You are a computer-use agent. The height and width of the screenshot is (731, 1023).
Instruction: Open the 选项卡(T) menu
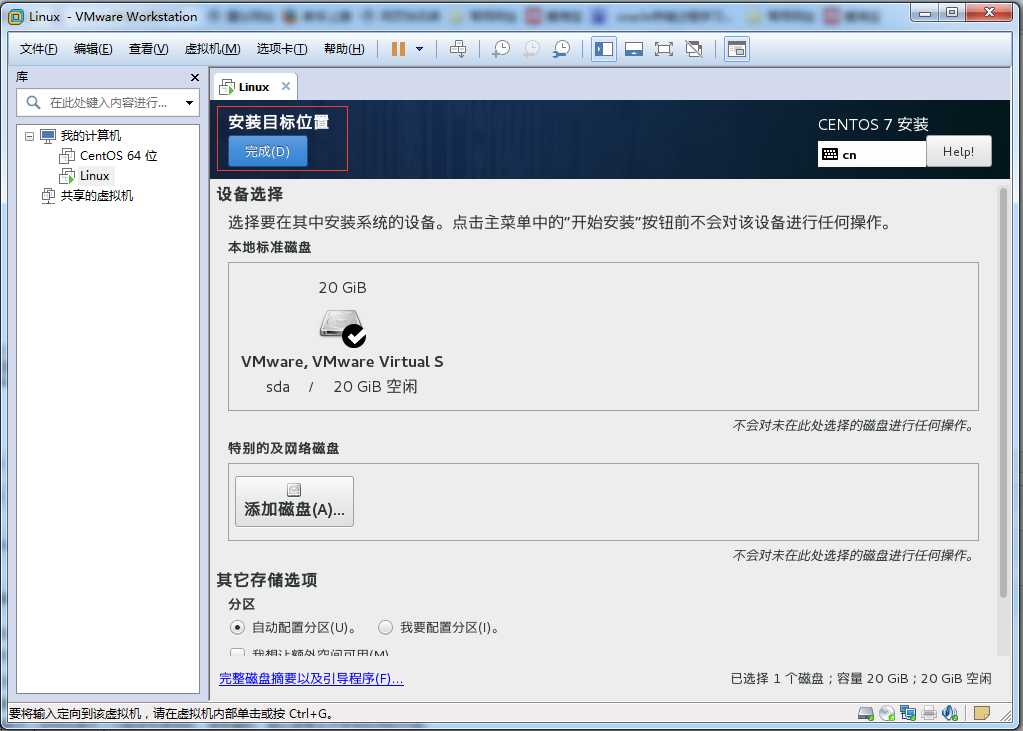pyautogui.click(x=282, y=49)
